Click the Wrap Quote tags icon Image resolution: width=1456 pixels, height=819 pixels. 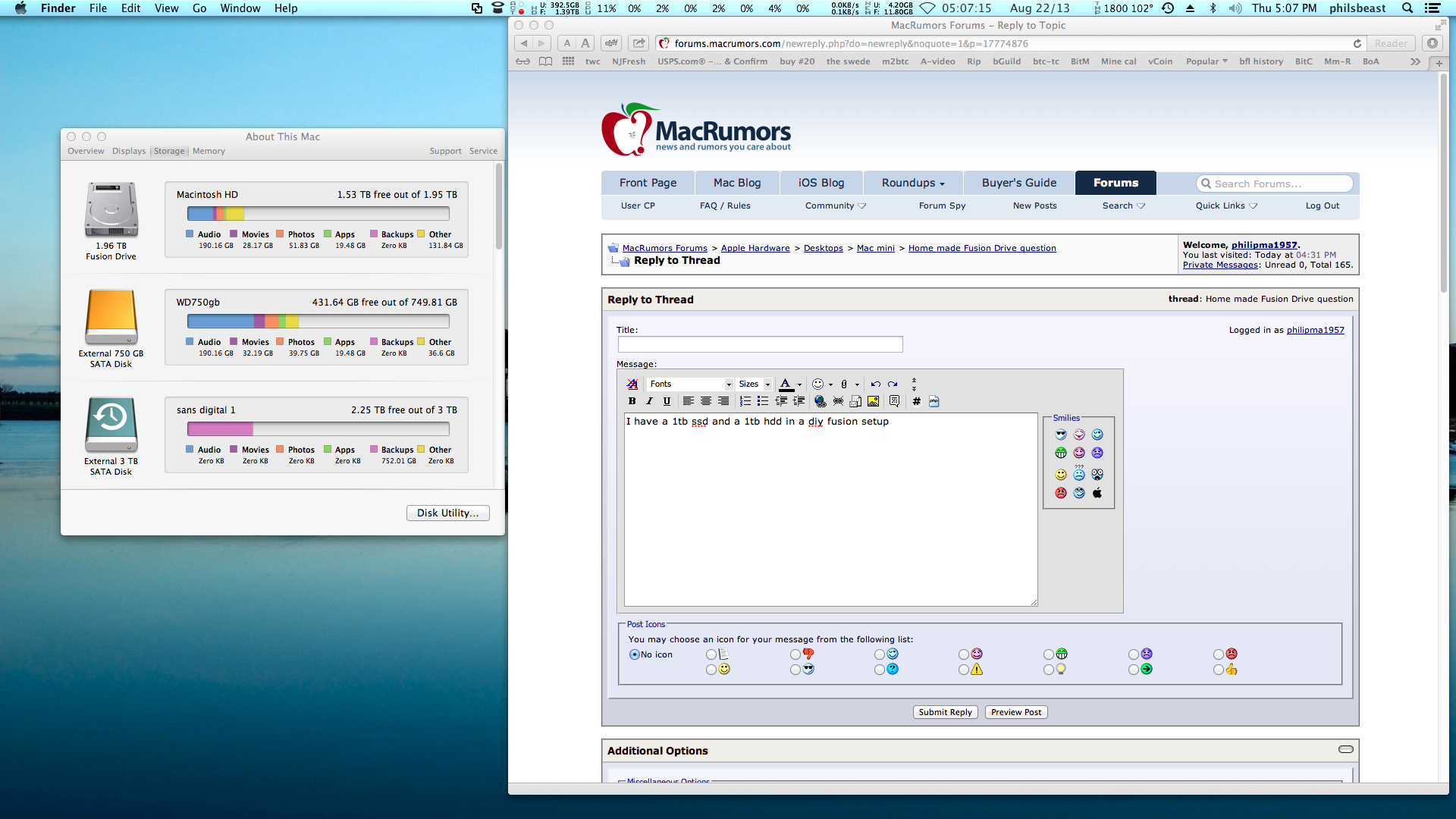click(894, 401)
